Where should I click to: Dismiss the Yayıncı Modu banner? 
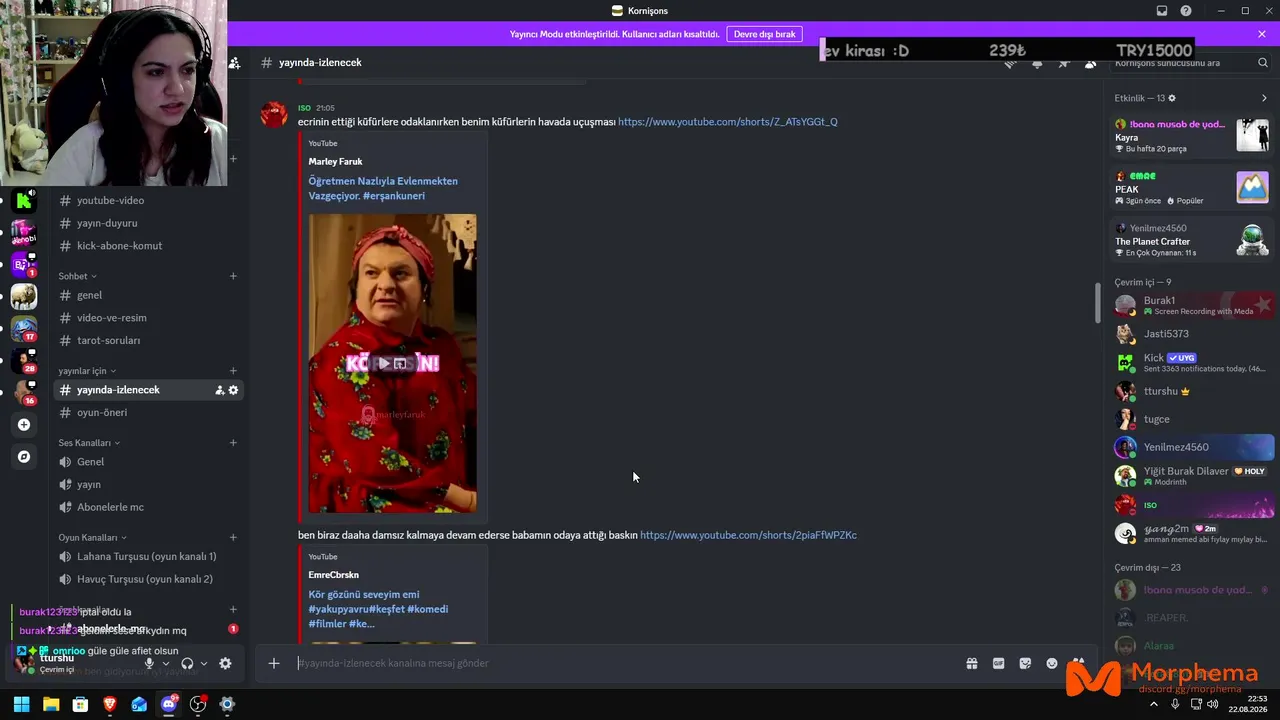point(1262,34)
